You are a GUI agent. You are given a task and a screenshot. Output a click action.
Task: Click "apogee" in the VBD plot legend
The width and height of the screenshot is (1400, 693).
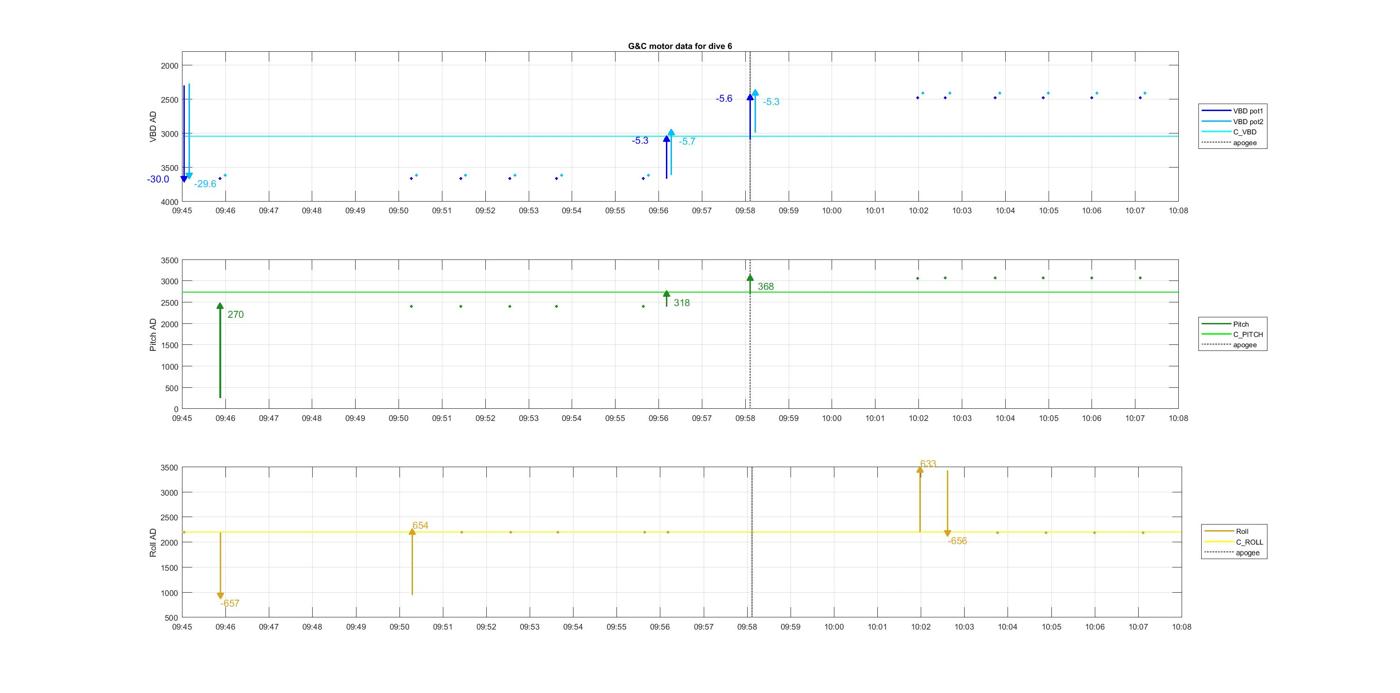pyautogui.click(x=1244, y=143)
